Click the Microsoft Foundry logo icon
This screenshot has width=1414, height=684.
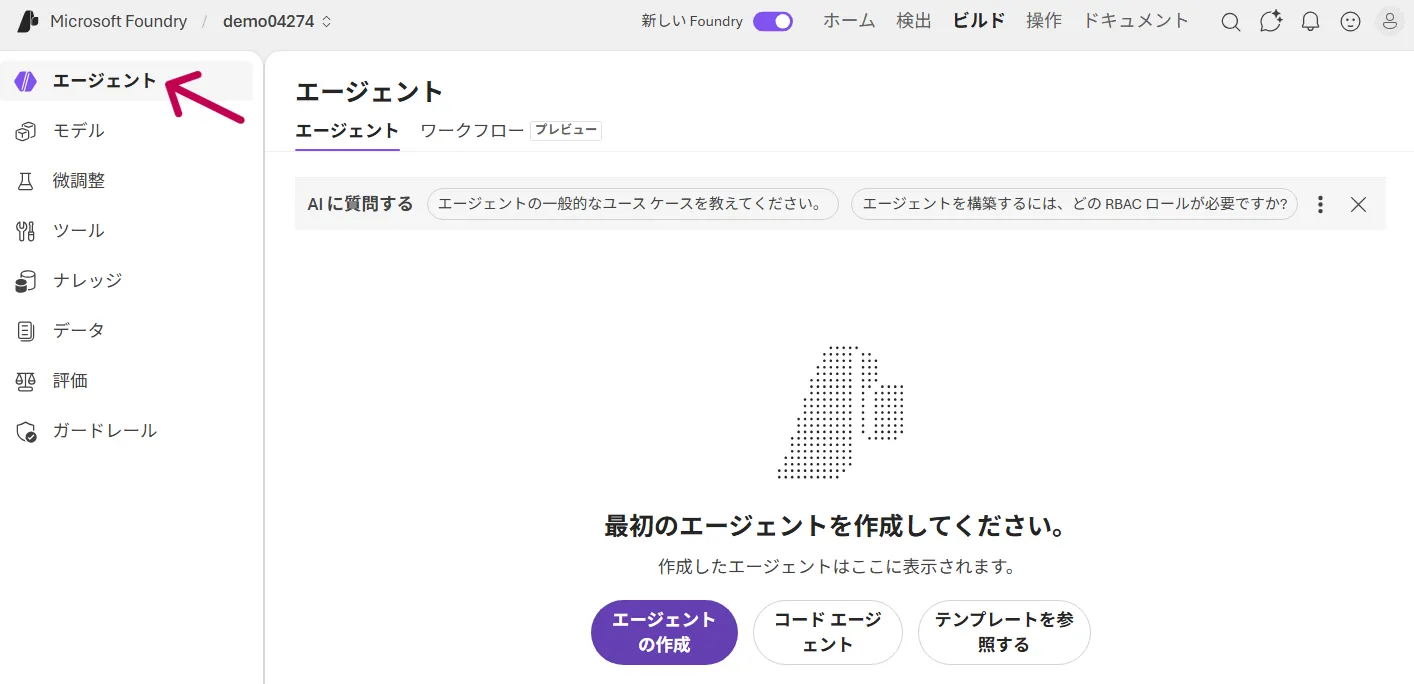click(x=28, y=21)
